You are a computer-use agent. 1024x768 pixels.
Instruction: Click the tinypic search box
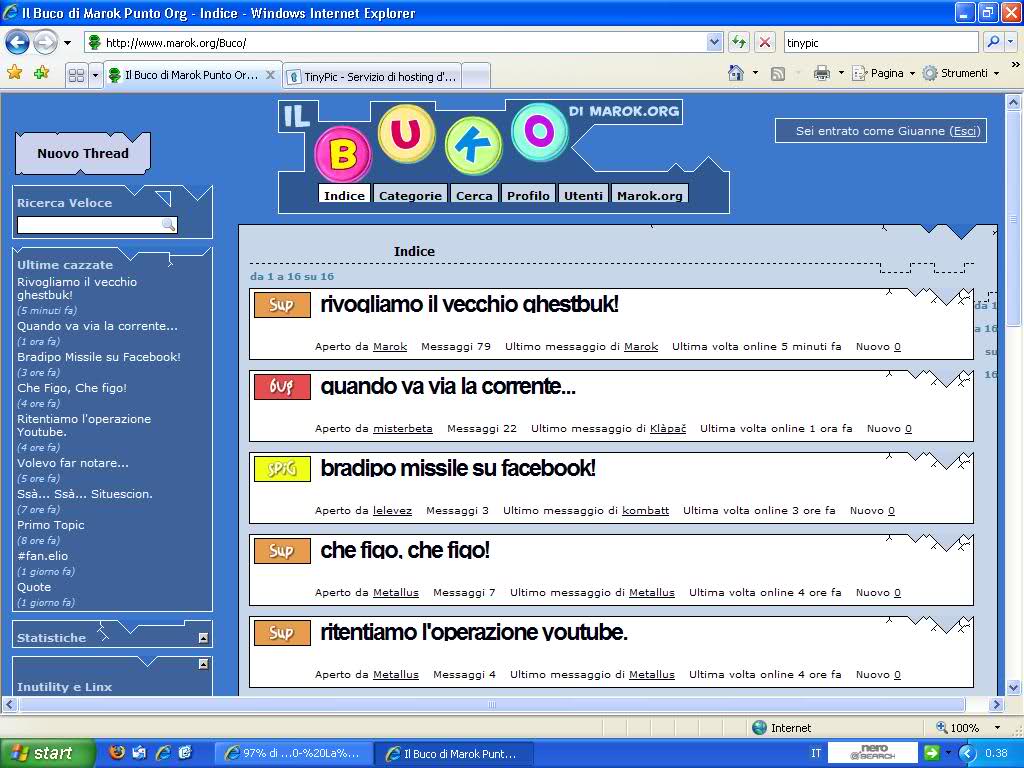point(880,42)
